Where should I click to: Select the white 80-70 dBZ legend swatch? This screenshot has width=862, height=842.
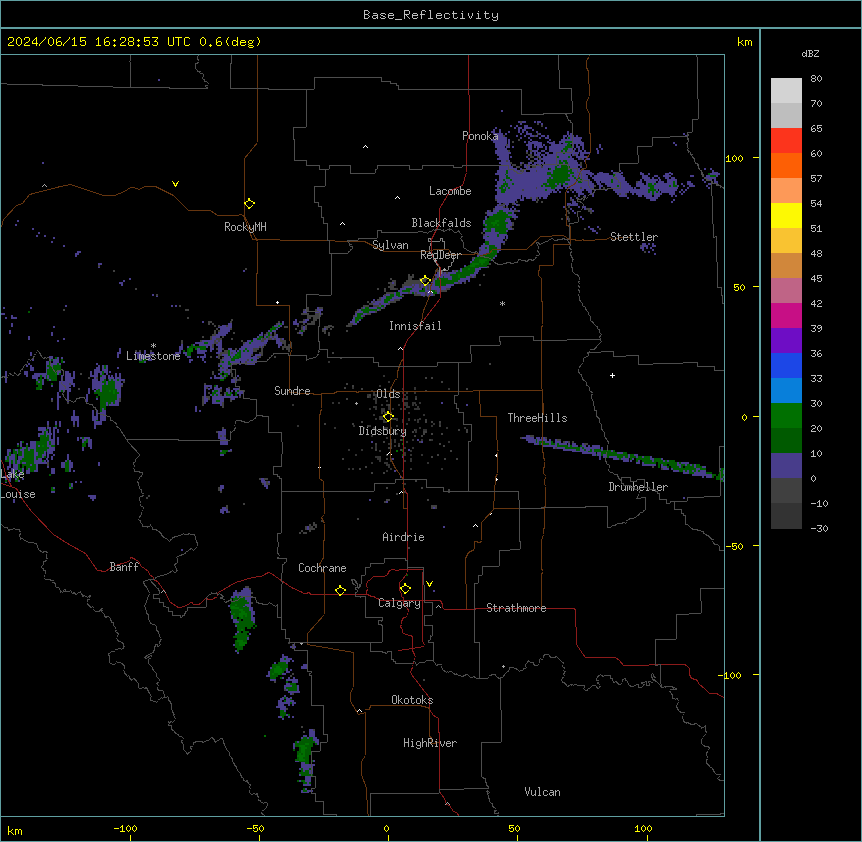786,91
